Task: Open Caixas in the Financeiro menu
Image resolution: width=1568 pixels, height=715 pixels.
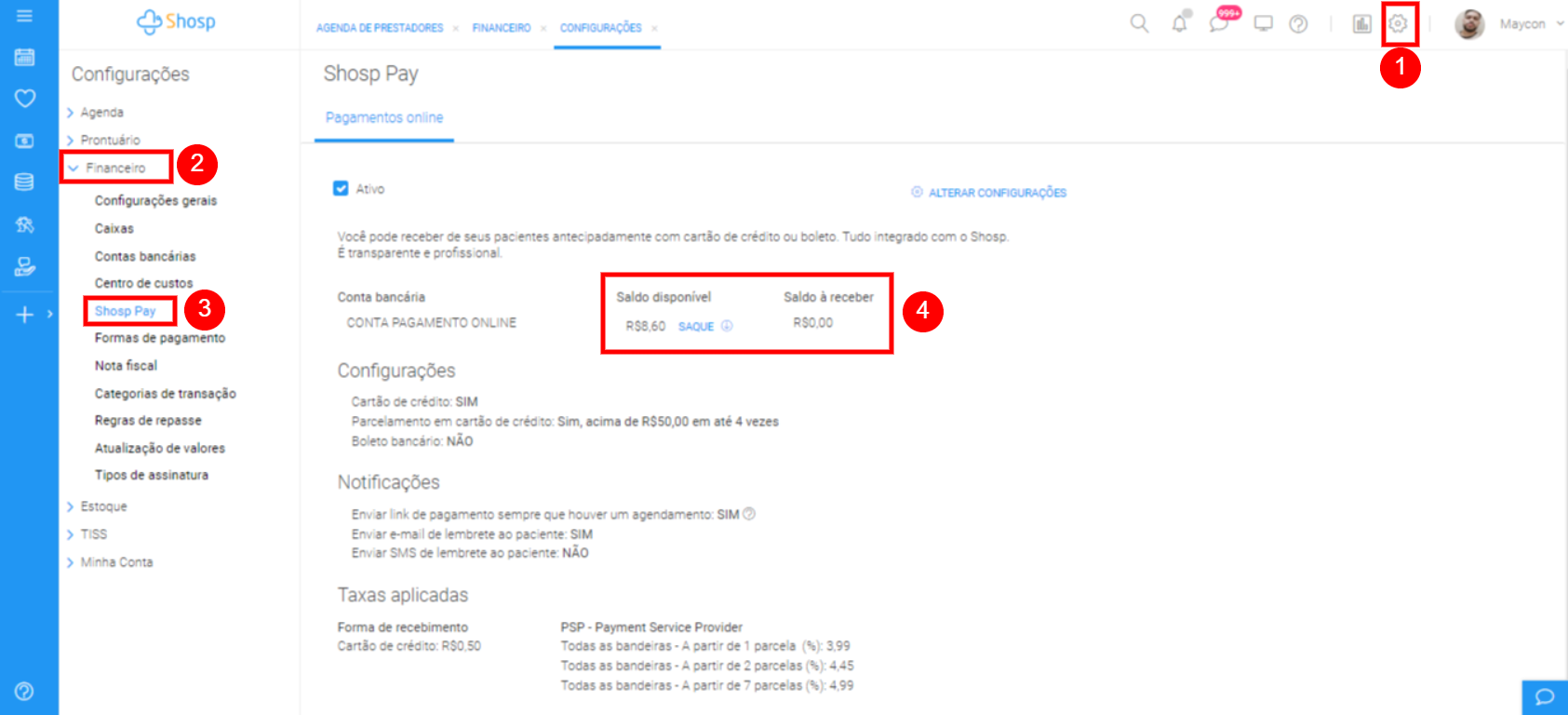Action: [x=114, y=228]
